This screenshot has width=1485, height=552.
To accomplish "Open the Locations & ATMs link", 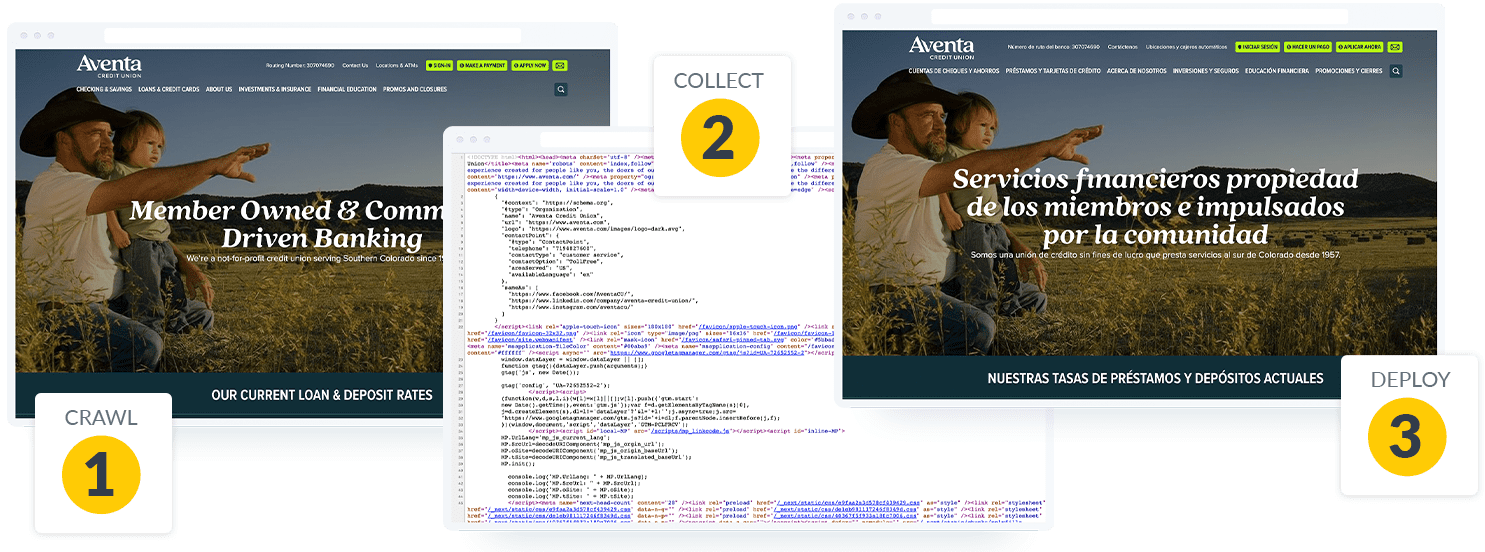I will pyautogui.click(x=397, y=65).
